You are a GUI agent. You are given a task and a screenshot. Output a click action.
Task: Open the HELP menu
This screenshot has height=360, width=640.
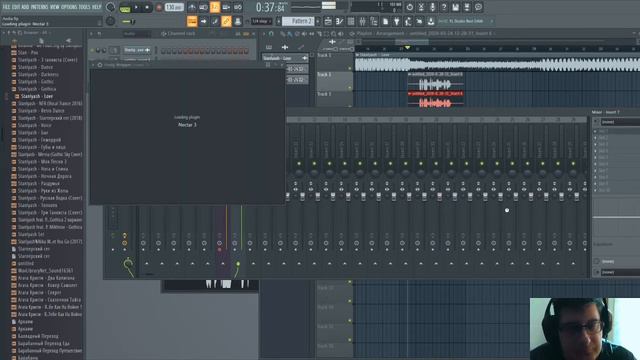pos(97,7)
